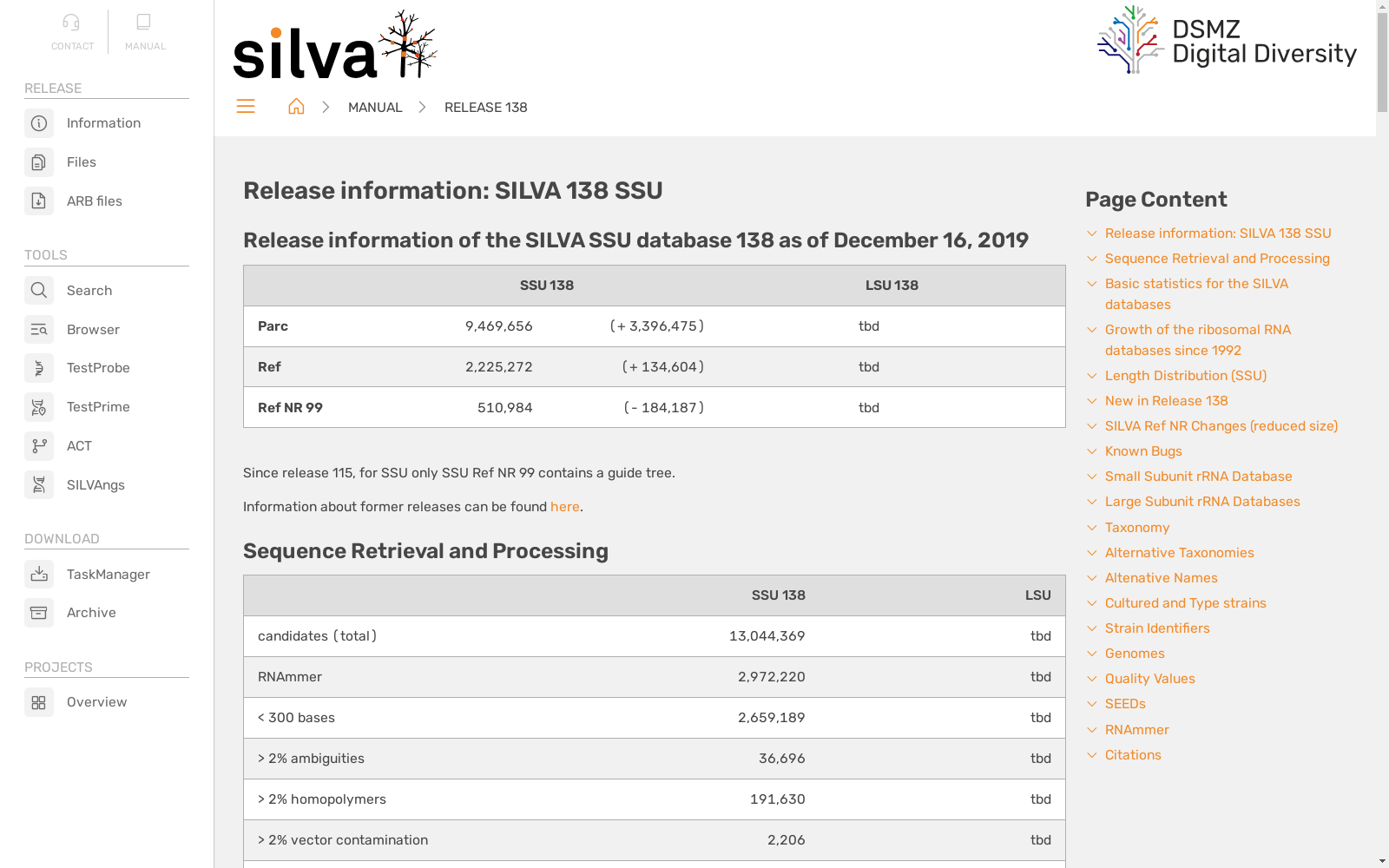
Task: Open ARB files in the sidebar
Action: [x=95, y=201]
